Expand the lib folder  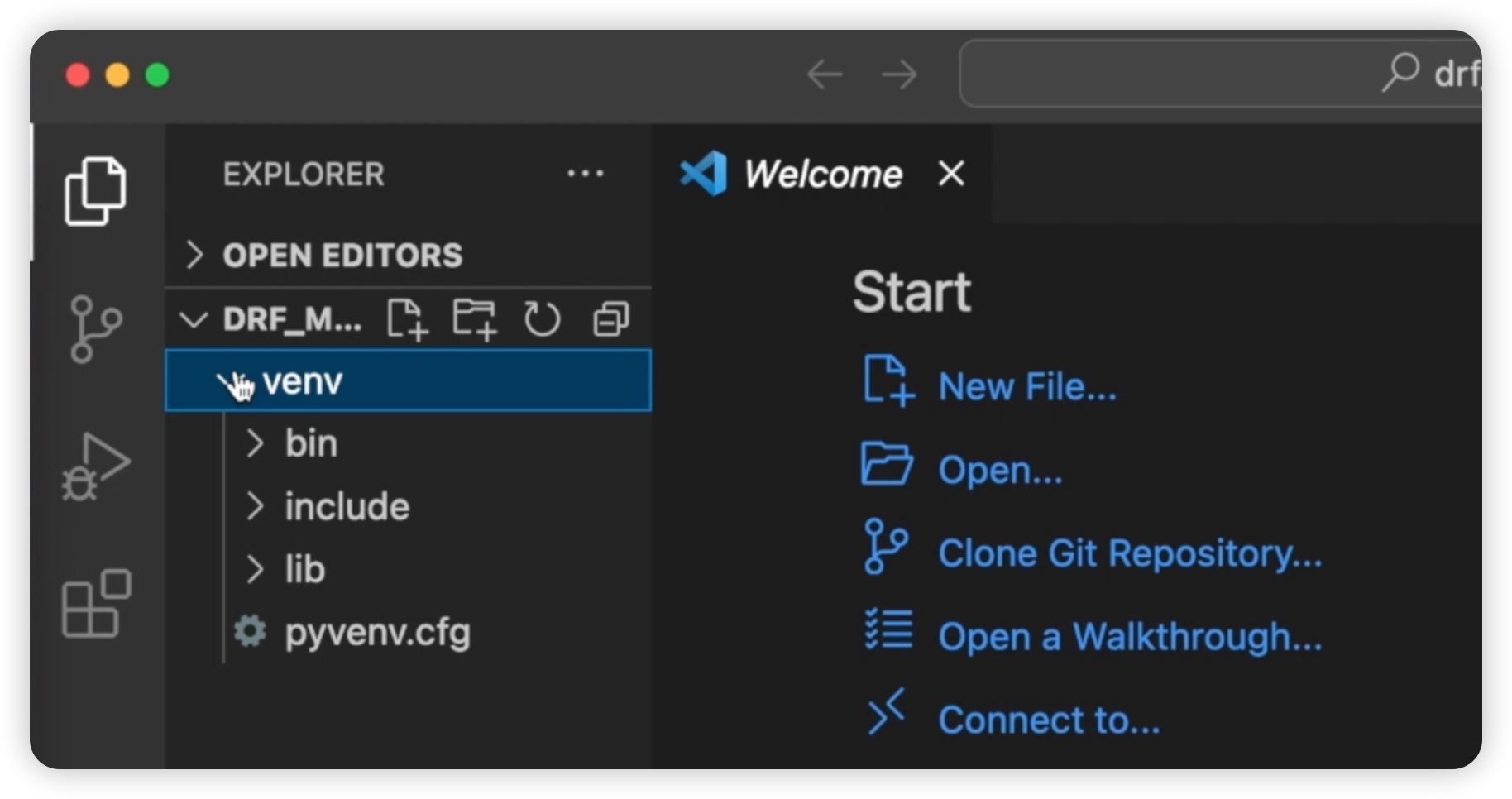[304, 570]
